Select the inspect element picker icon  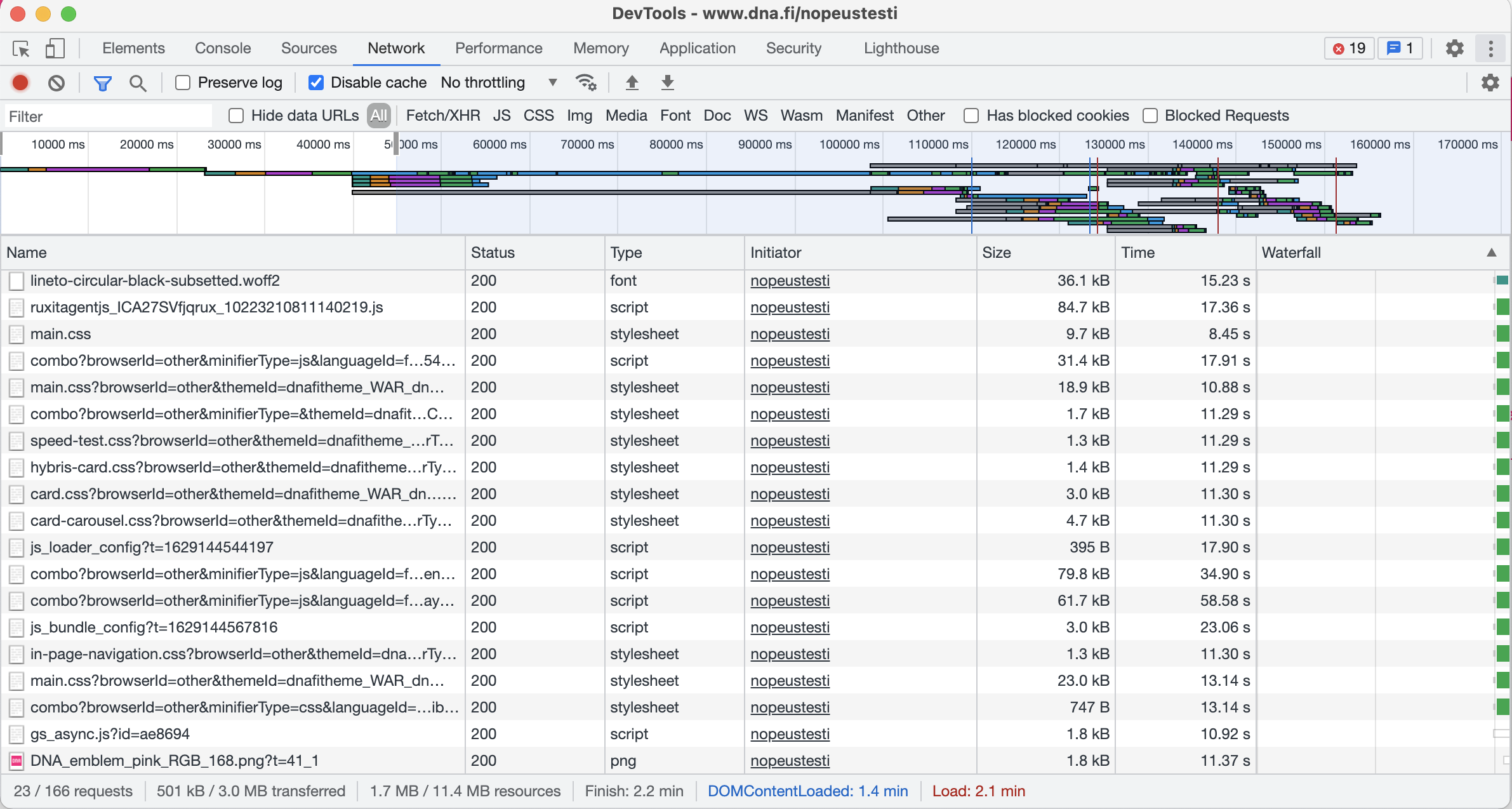[21, 49]
